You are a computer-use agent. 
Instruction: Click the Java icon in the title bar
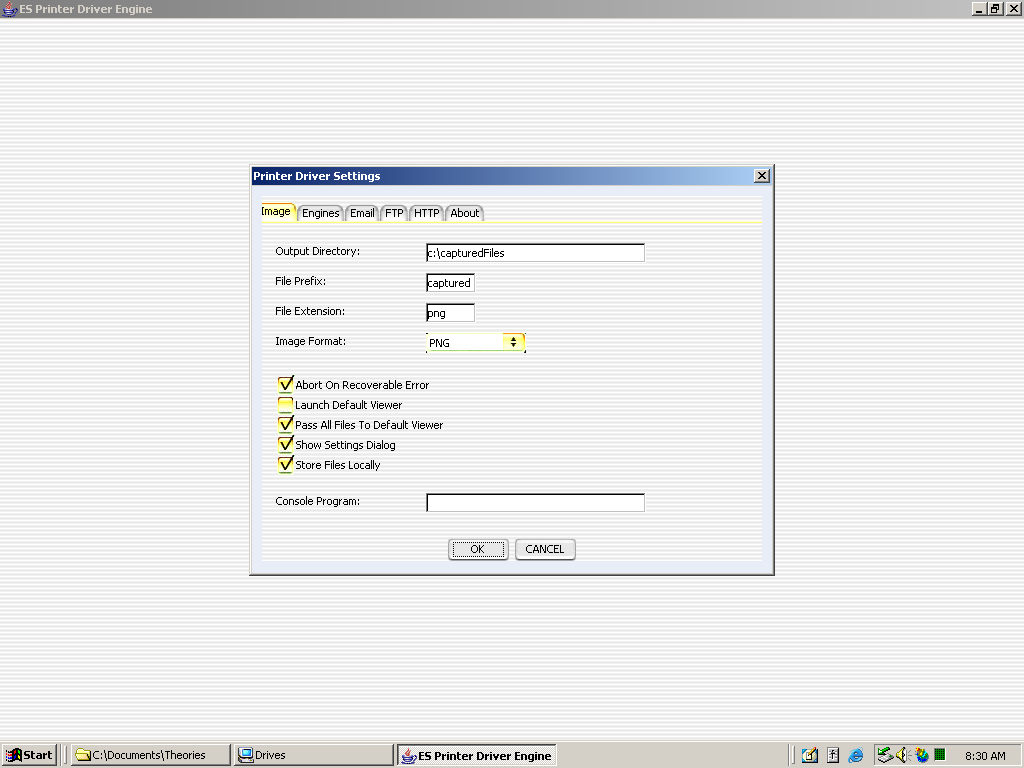click(x=9, y=9)
